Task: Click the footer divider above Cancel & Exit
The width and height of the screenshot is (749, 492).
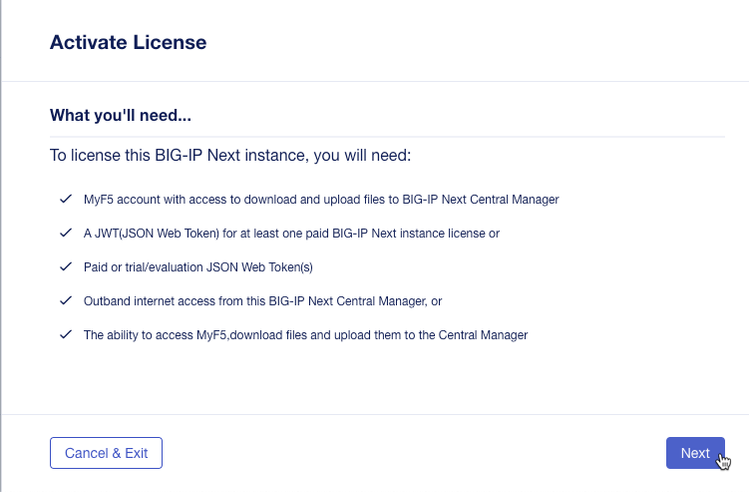Action: point(375,414)
